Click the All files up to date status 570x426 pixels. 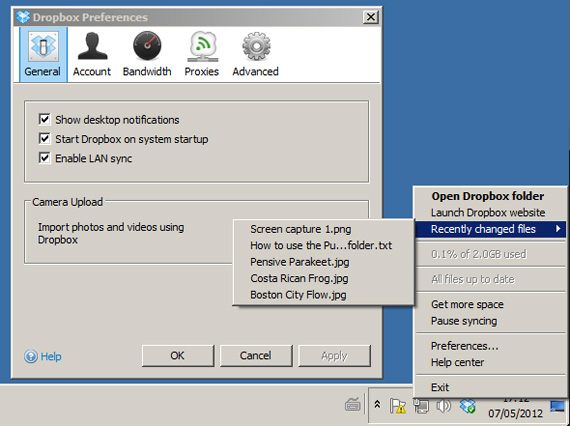click(490, 279)
